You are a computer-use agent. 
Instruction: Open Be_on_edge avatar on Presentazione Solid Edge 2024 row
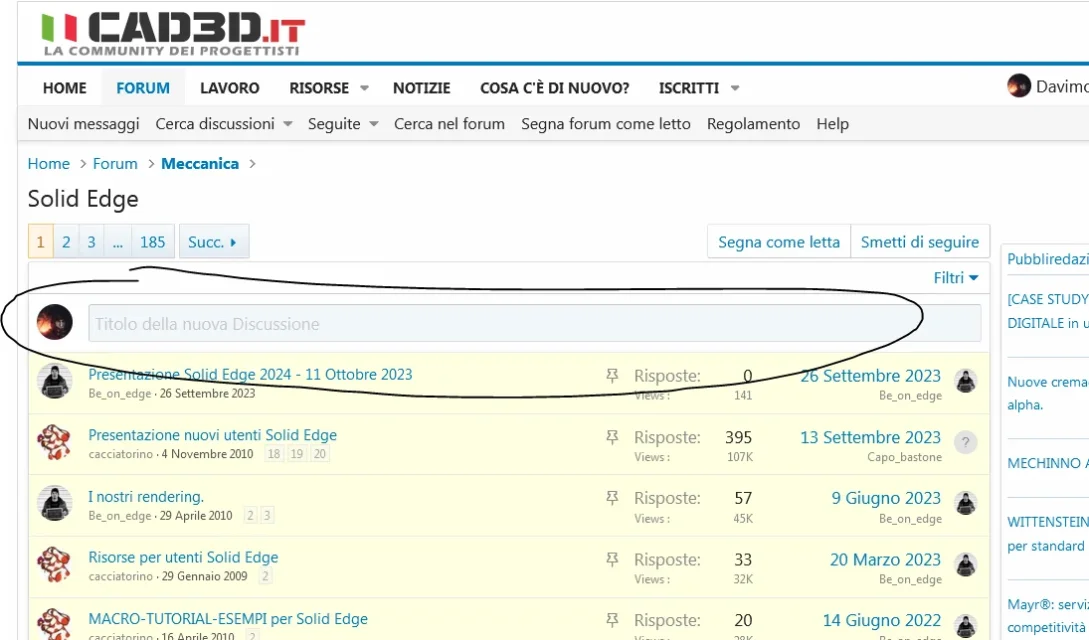click(54, 381)
